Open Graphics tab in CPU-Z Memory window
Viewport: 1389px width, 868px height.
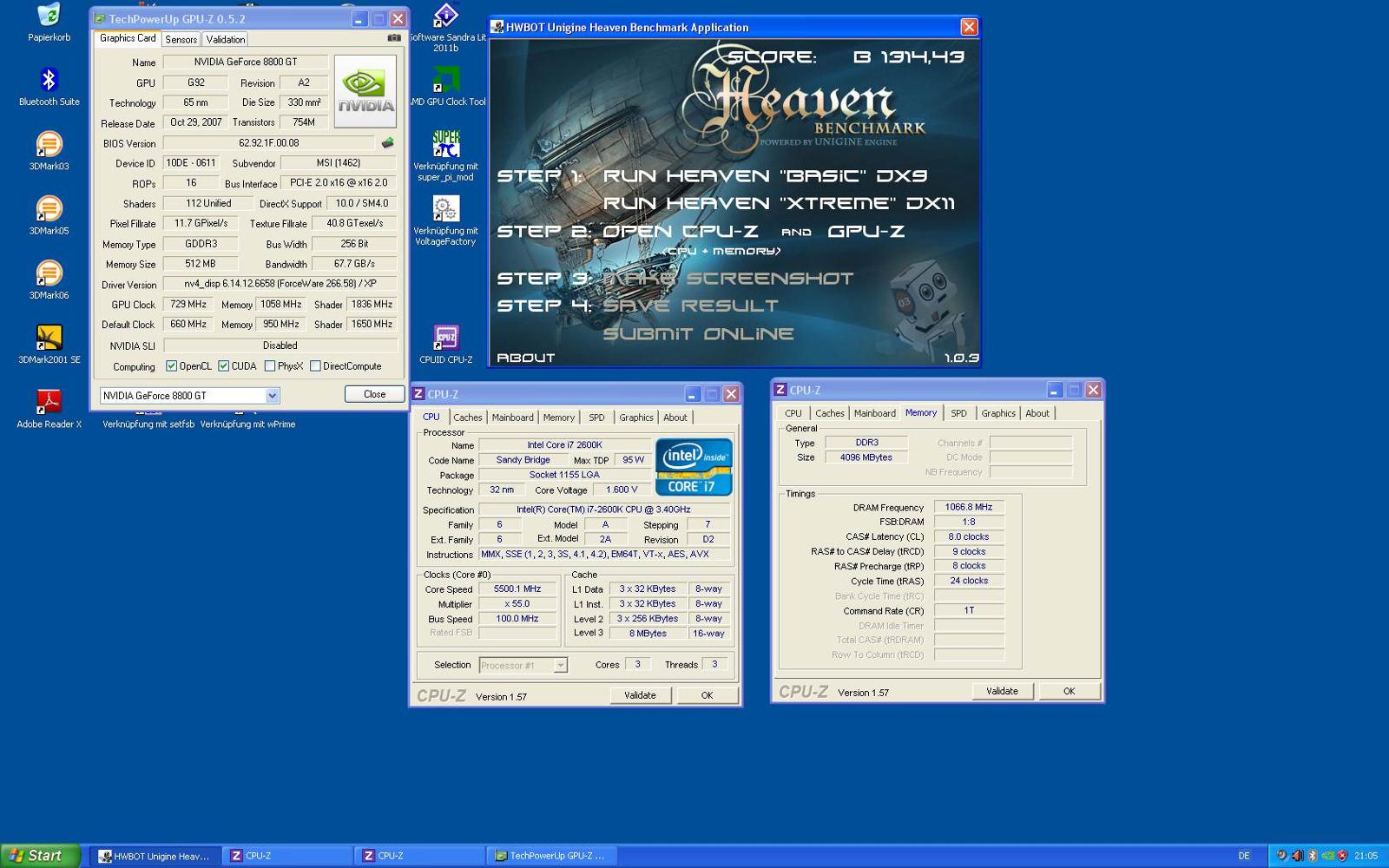coord(998,413)
